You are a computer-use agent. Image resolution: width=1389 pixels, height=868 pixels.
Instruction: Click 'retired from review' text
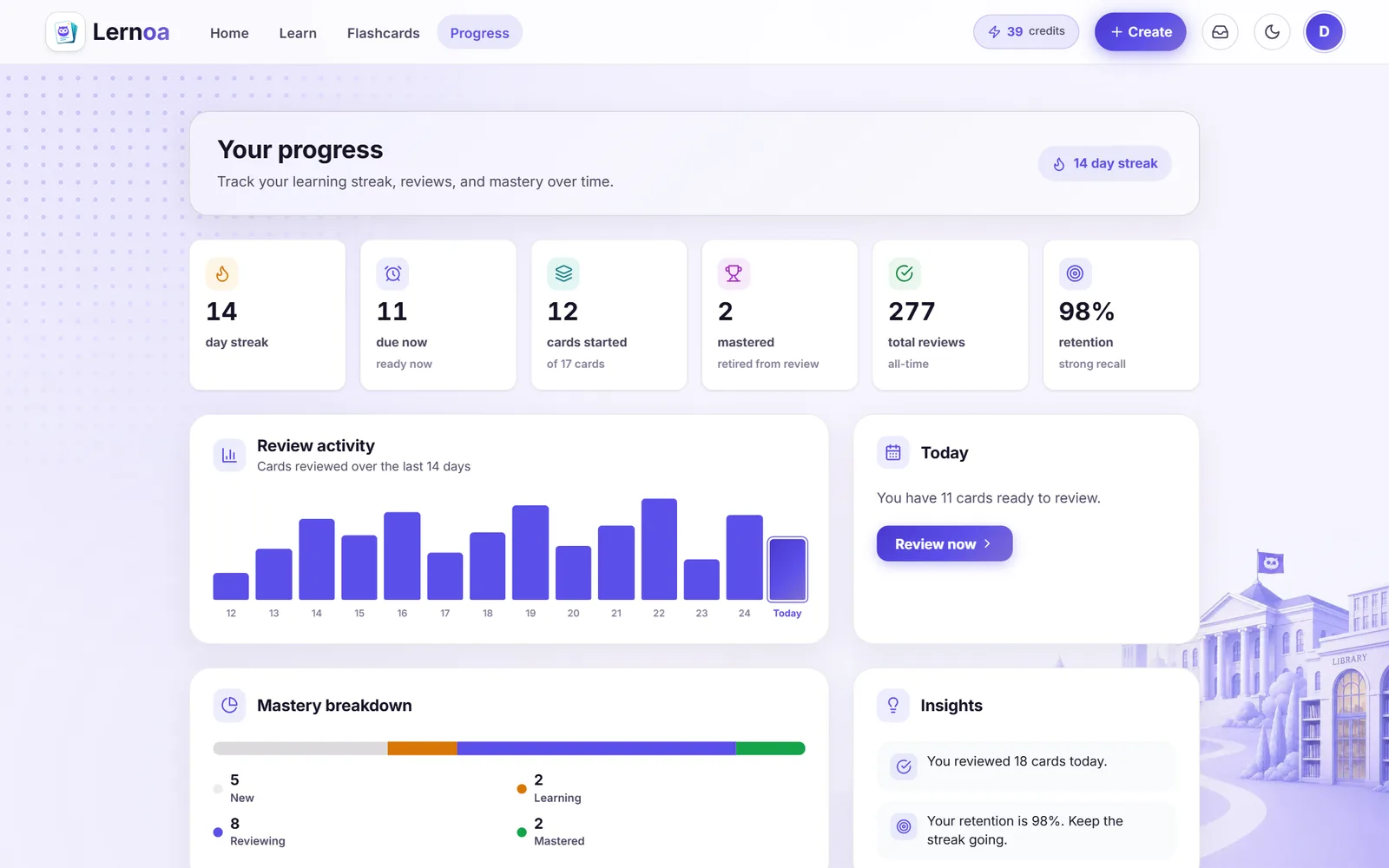(768, 364)
